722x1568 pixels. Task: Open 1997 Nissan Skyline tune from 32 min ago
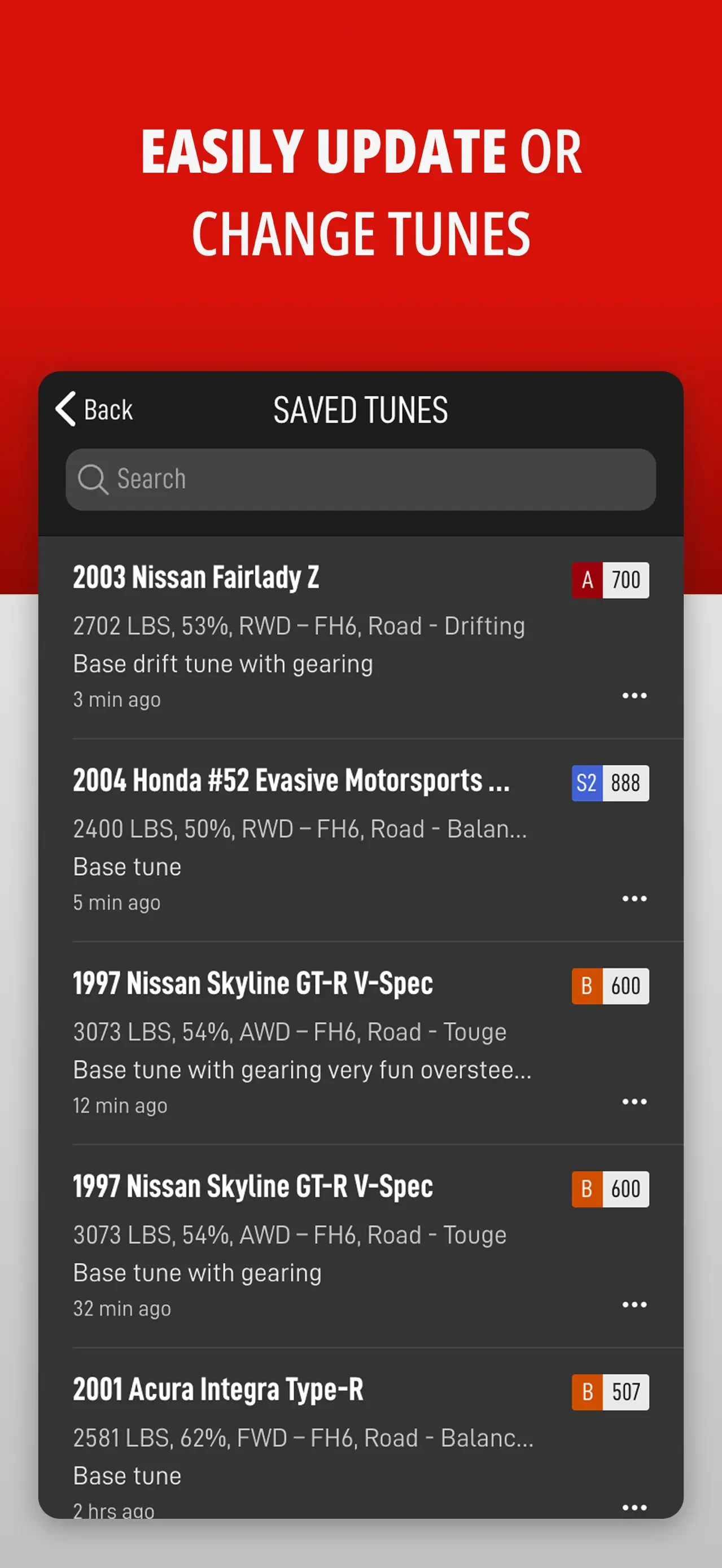coord(360,1247)
